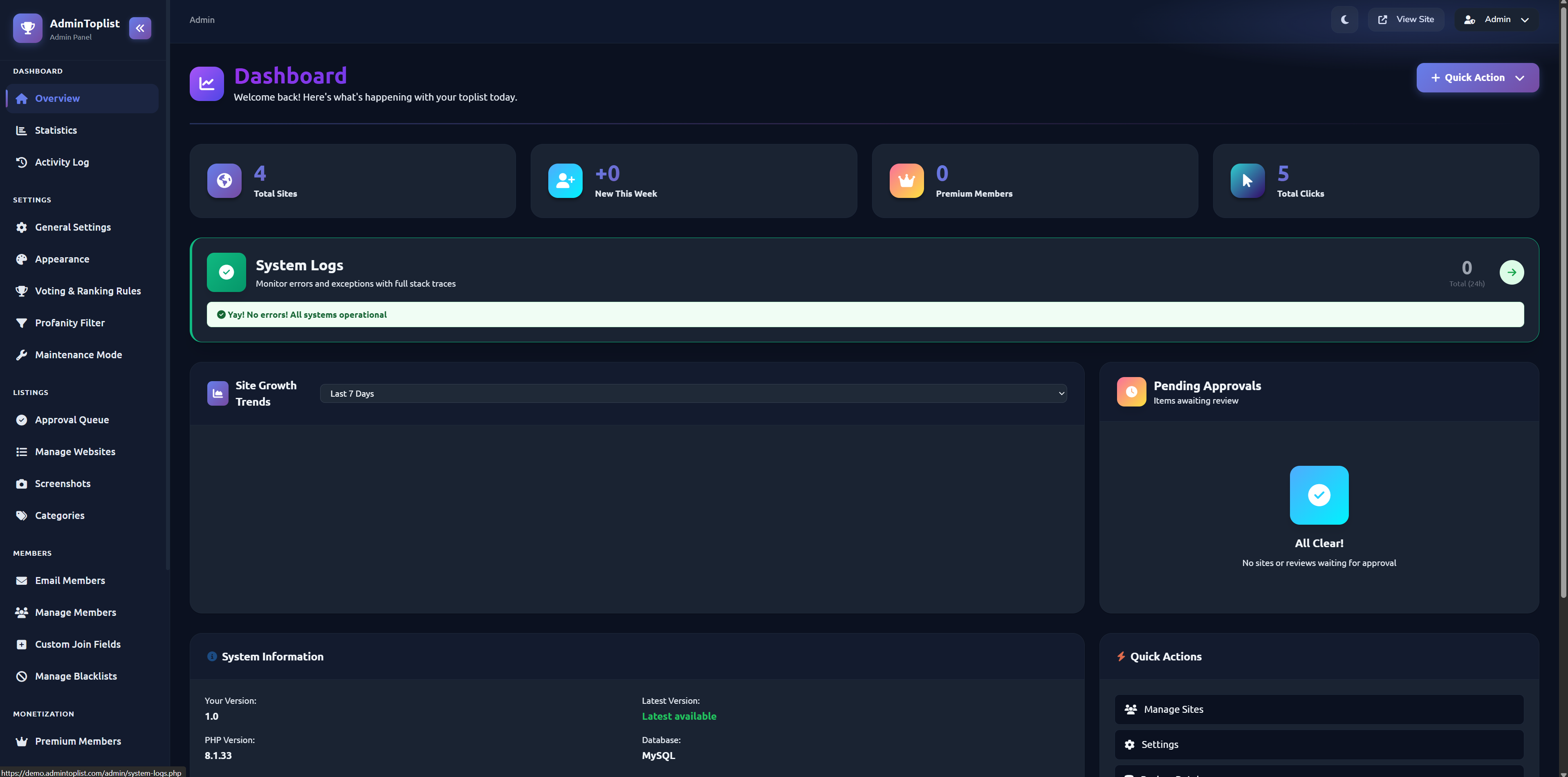The height and width of the screenshot is (777, 1568).
Task: Open the Last 7 Days dropdown
Action: point(693,393)
